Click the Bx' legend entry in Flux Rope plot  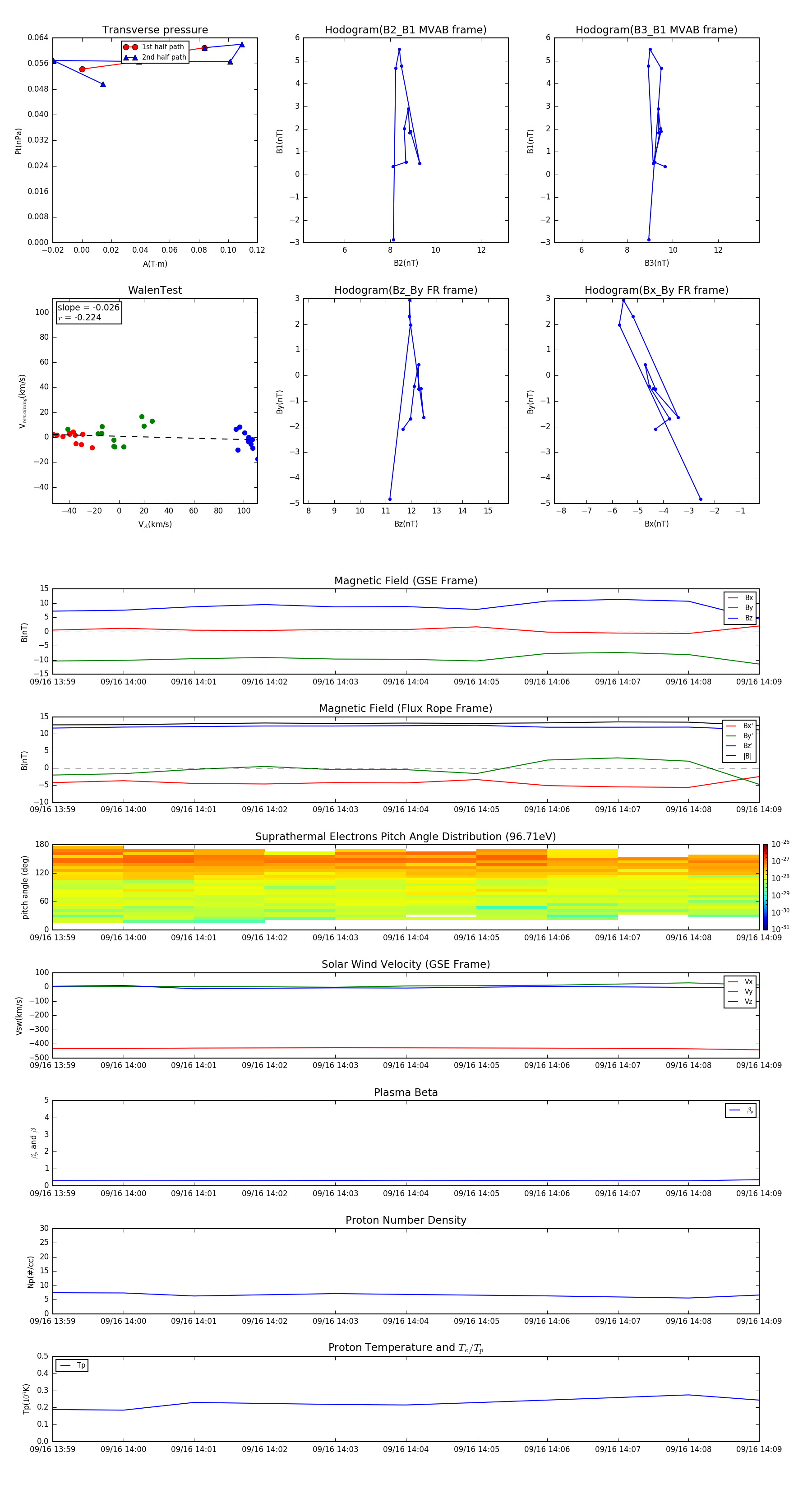coord(740,726)
